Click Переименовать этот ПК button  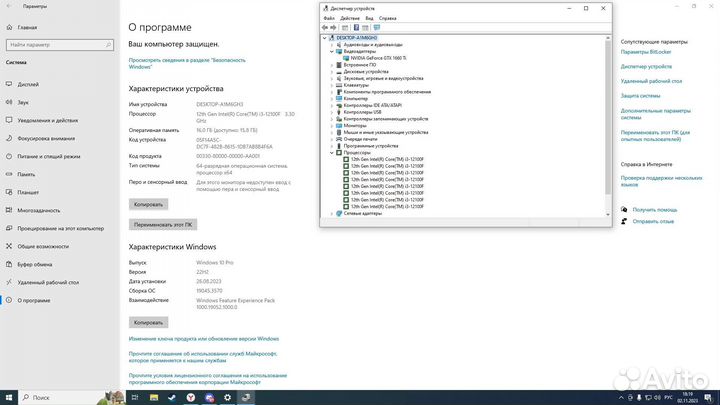164,225
